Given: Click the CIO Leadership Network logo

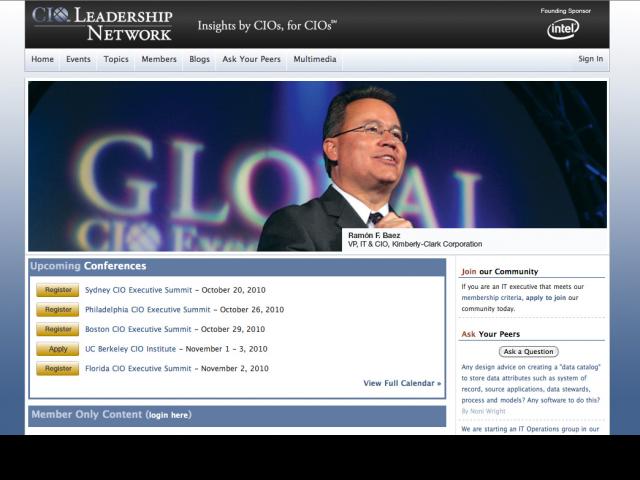Looking at the screenshot, I should click(x=102, y=24).
